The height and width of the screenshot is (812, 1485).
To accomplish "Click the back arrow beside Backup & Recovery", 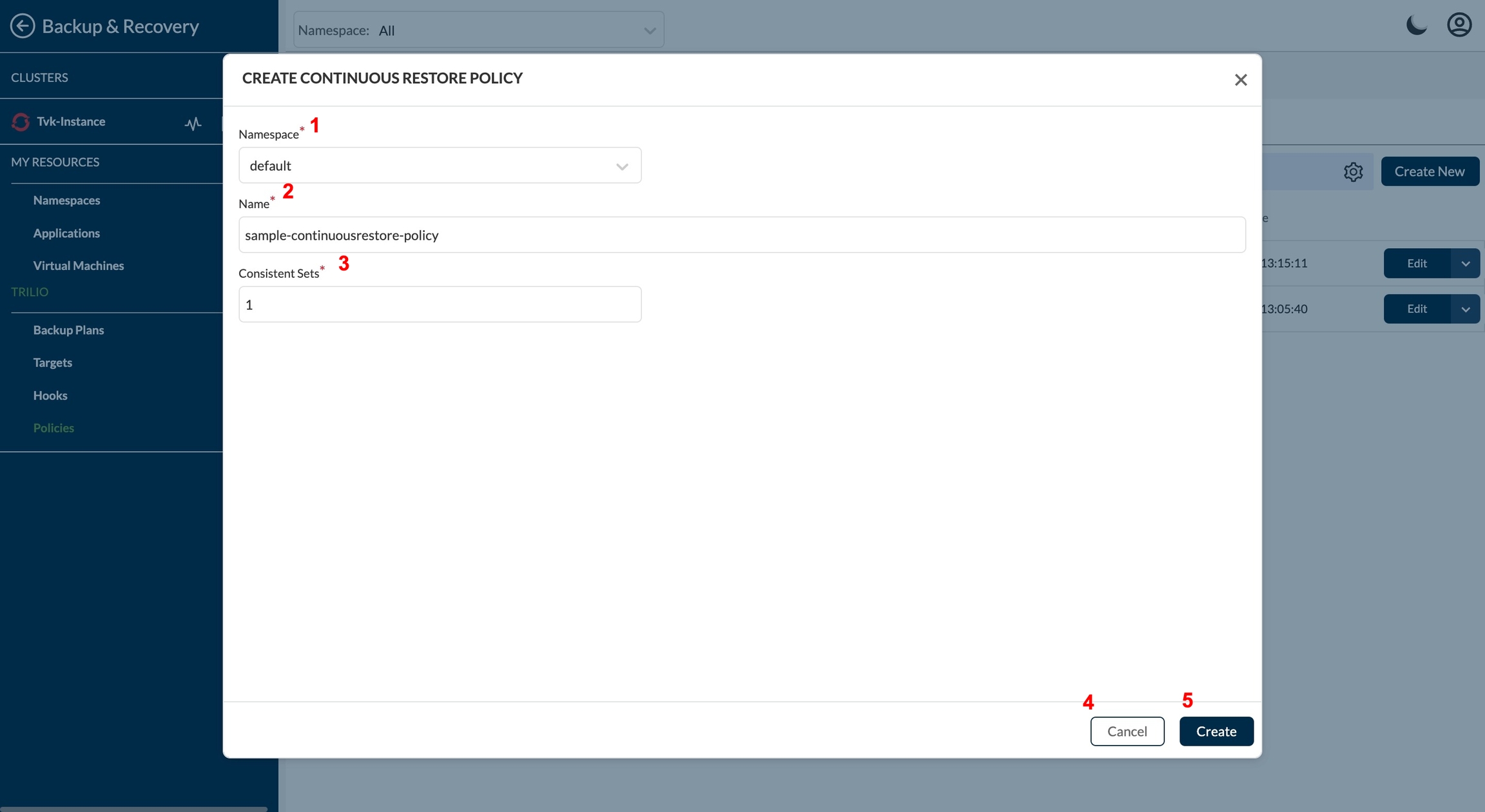I will pos(23,26).
